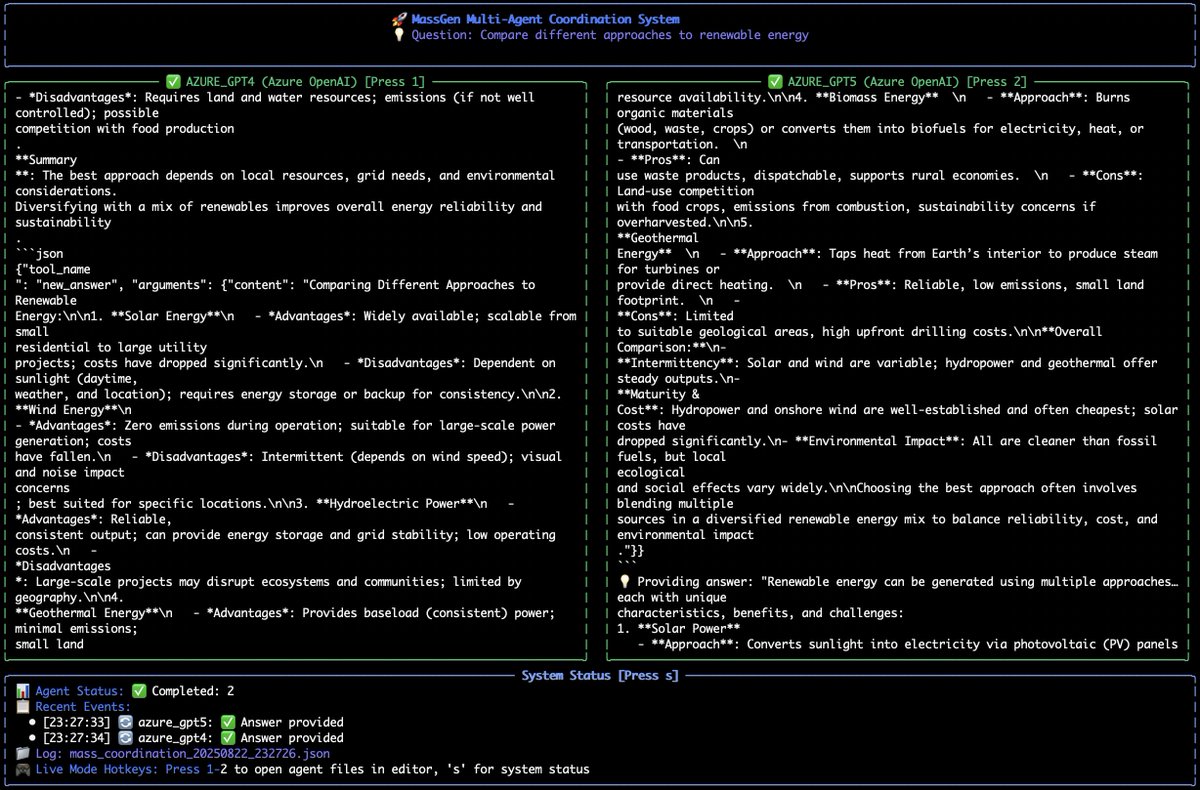Click the [23:27:33] timestamp
Screen dimensions: 1200x790
point(76,722)
